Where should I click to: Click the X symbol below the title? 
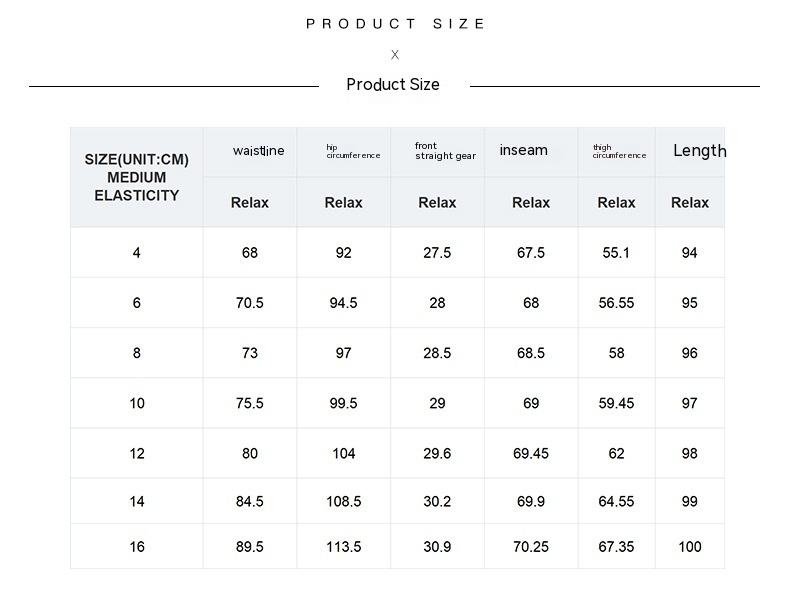coord(395,55)
